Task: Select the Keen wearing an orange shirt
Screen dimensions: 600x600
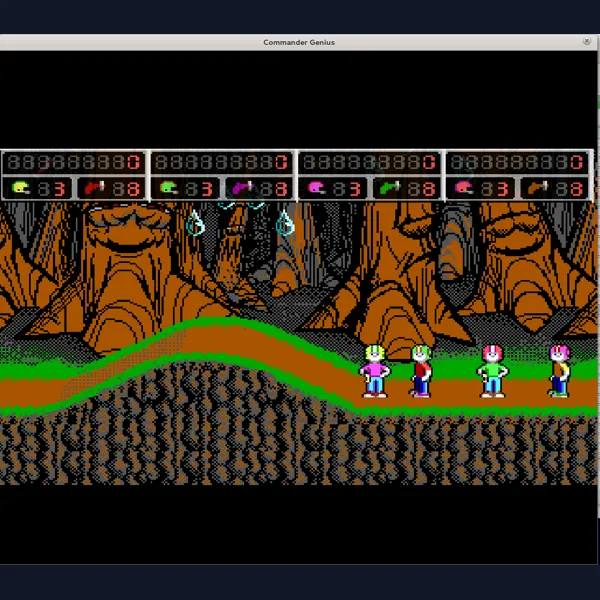Action: pos(559,371)
